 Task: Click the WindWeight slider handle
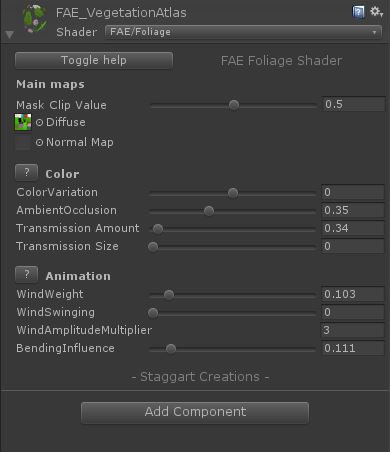tap(169, 295)
